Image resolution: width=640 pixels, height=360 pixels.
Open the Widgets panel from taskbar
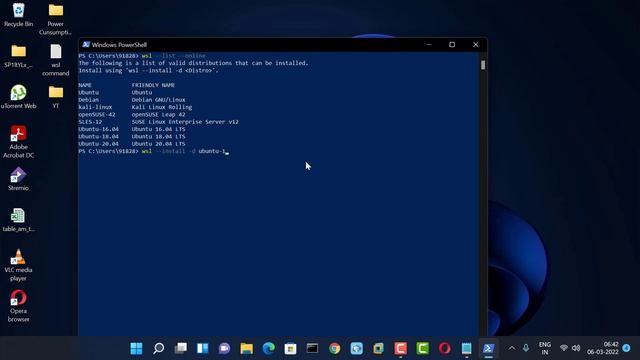[x=202, y=348]
